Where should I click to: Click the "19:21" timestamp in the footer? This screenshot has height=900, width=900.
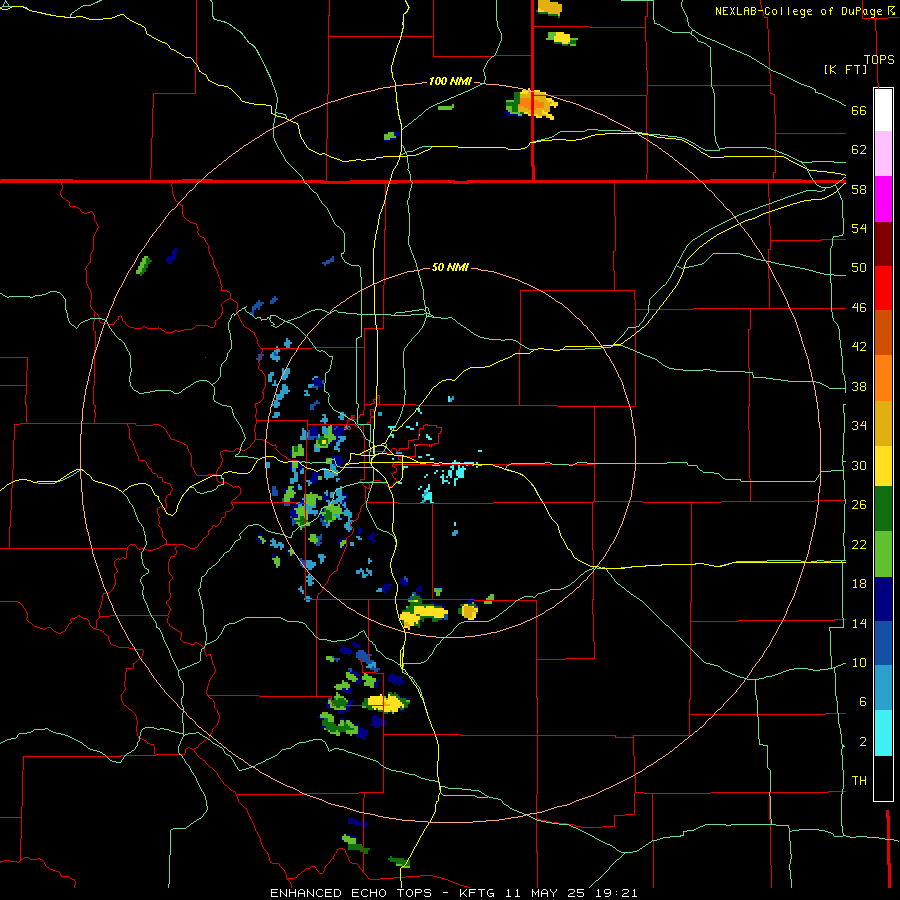pyautogui.click(x=616, y=893)
